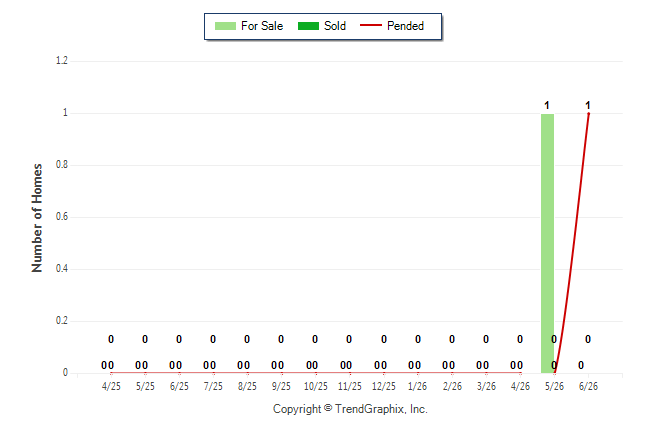Click the 12/25 x-axis label
Viewport: 646px width, 434px height.
(384, 386)
